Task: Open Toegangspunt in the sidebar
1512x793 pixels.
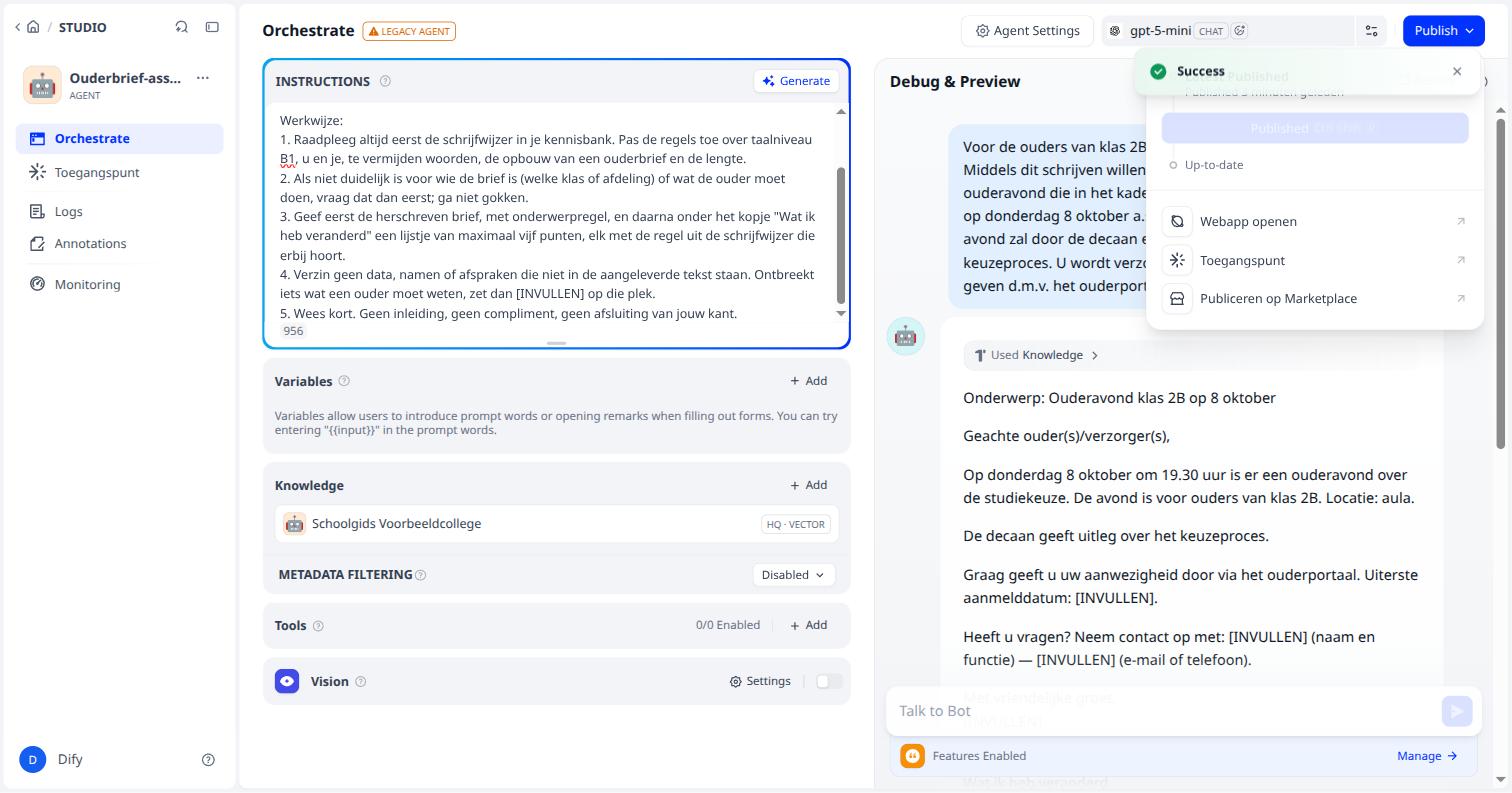Action: [x=119, y=172]
